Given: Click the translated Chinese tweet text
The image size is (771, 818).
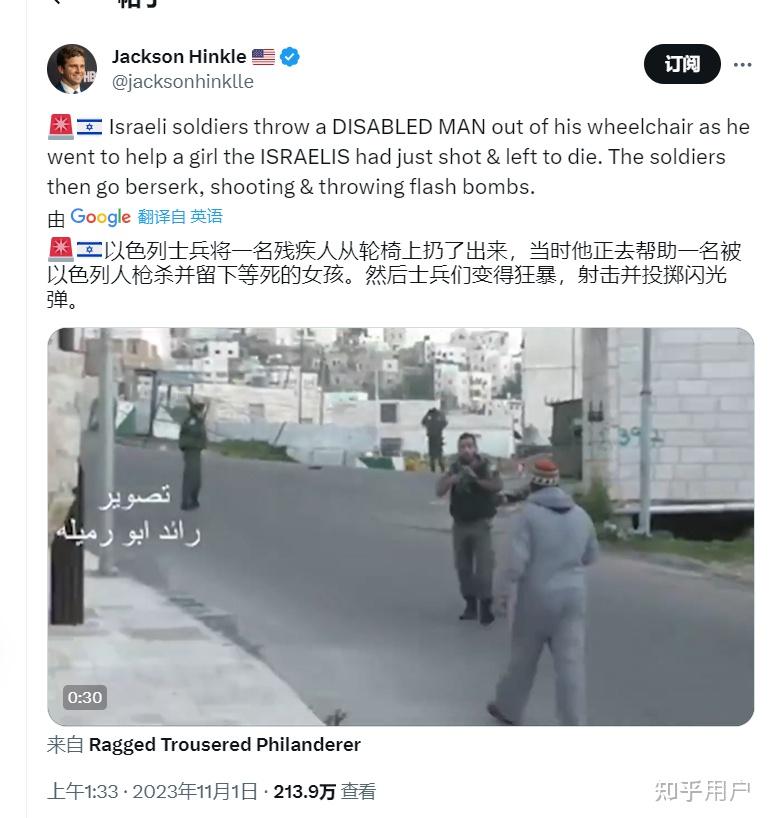Looking at the screenshot, I should (394, 275).
